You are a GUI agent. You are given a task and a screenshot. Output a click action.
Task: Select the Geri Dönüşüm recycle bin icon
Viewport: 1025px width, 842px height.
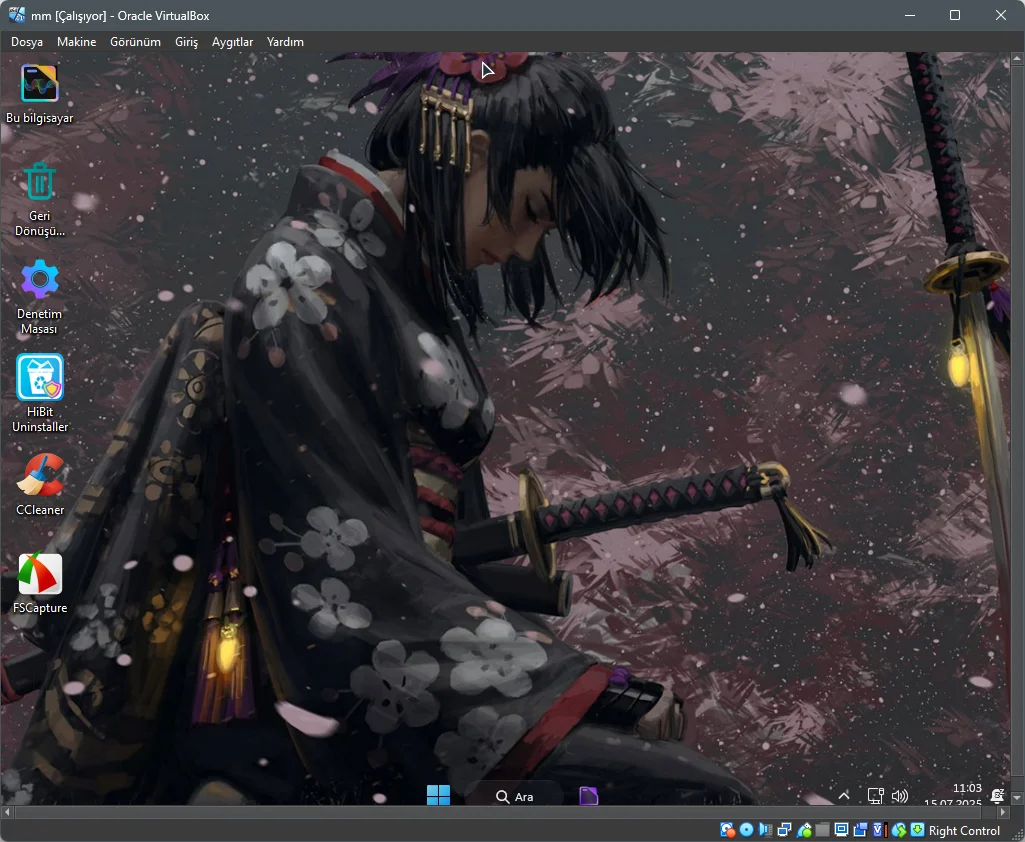point(39,198)
